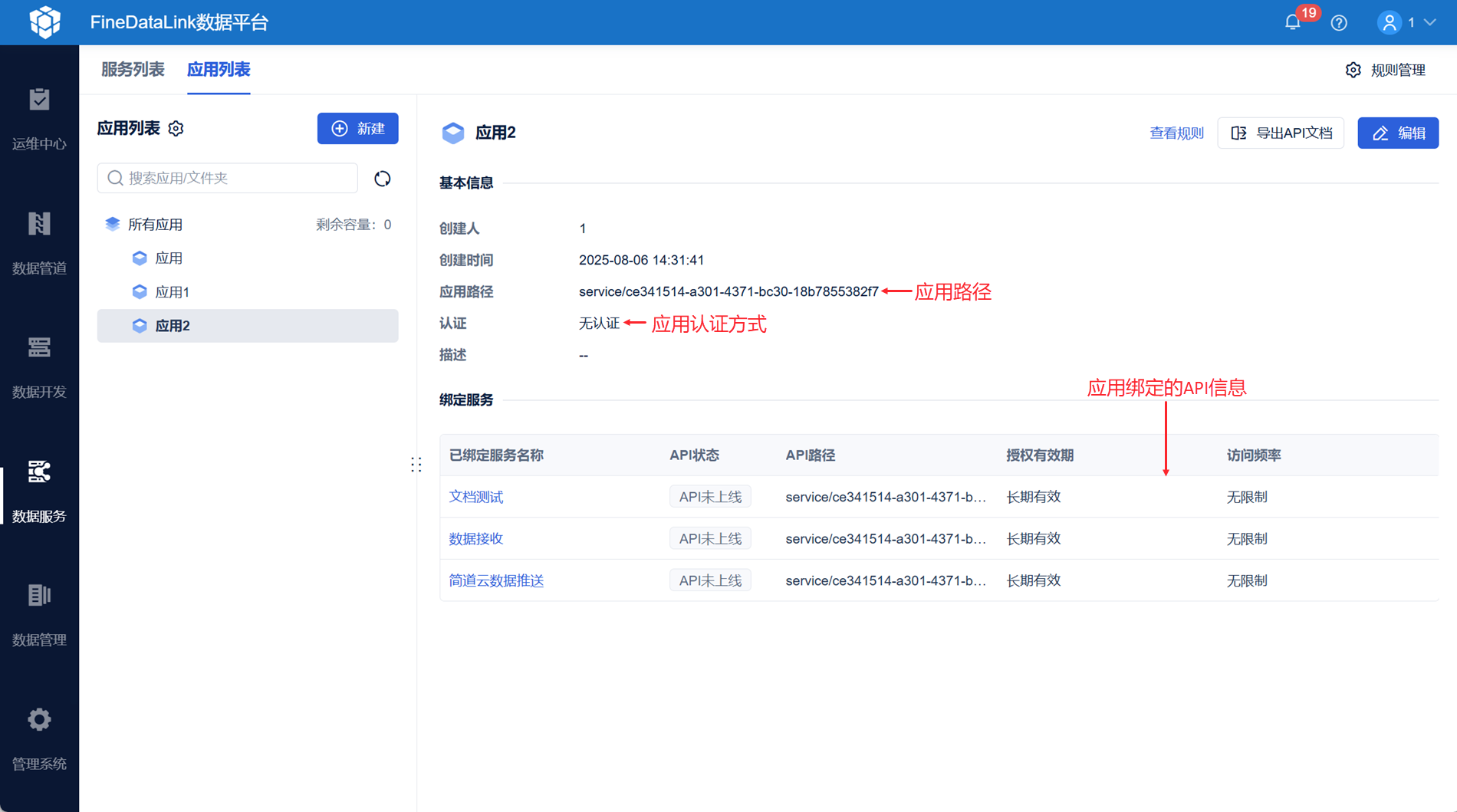Viewport: 1457px width, 812px height.
Task: Click 导出API文档 button
Action: tap(1281, 133)
